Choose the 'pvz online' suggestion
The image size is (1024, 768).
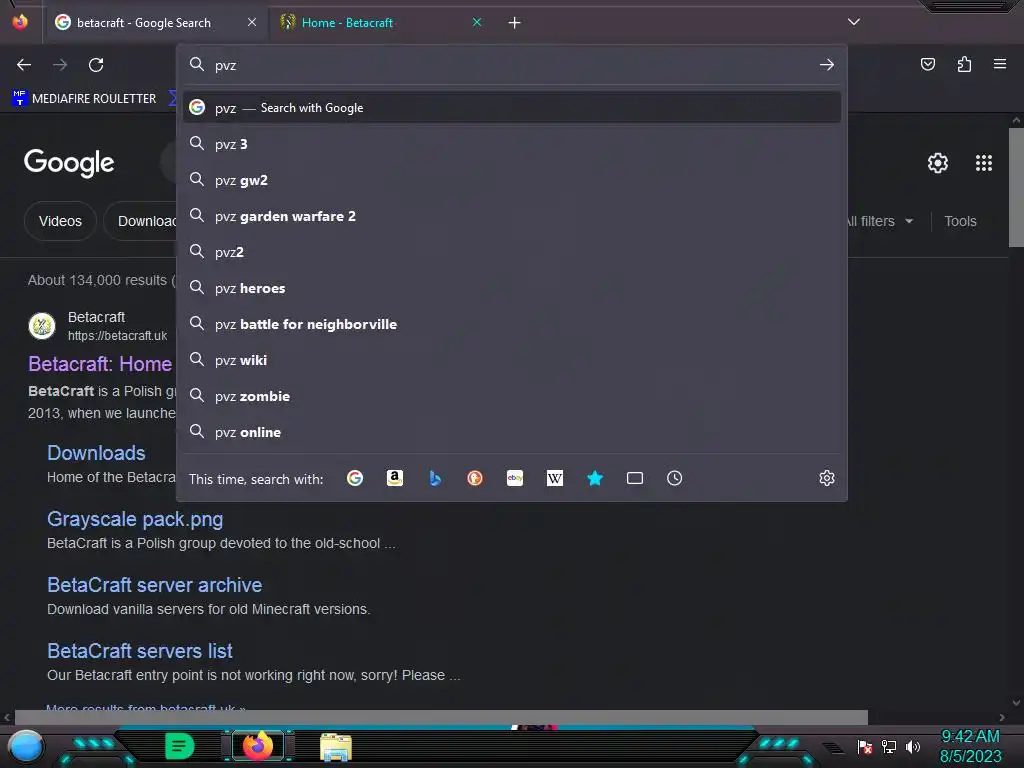512,432
